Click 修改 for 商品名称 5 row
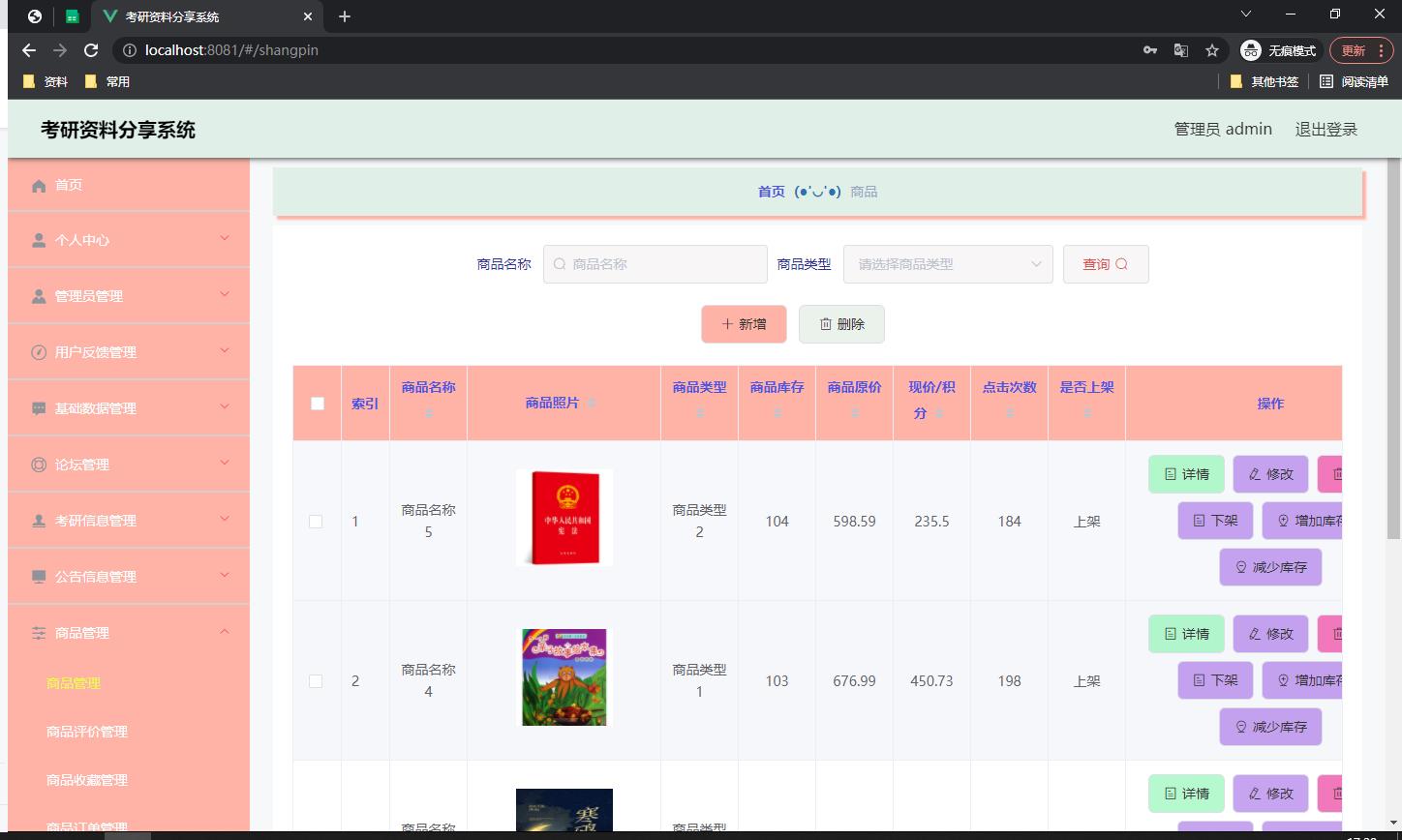The height and width of the screenshot is (840, 1402). [1270, 474]
